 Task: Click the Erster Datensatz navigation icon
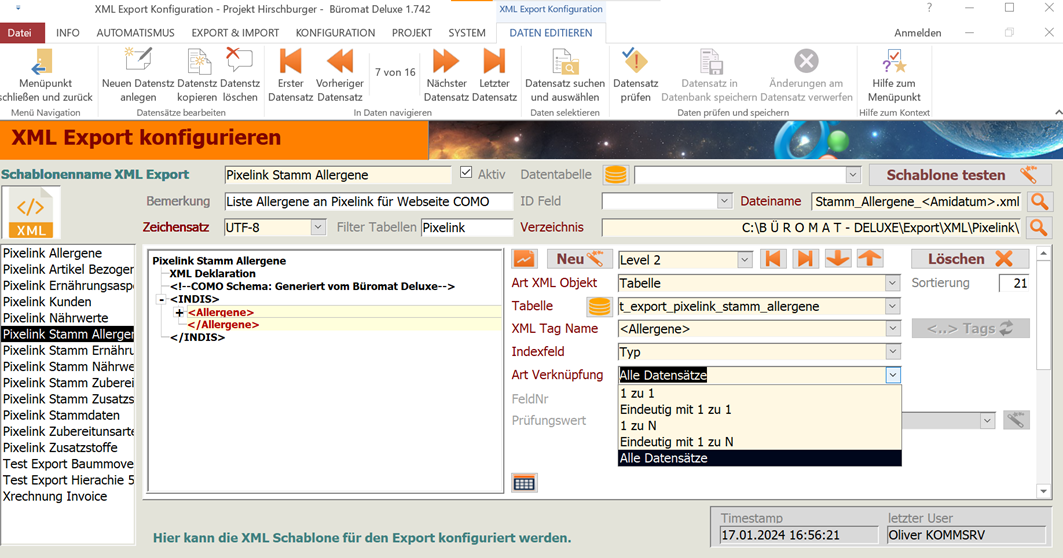pos(291,64)
